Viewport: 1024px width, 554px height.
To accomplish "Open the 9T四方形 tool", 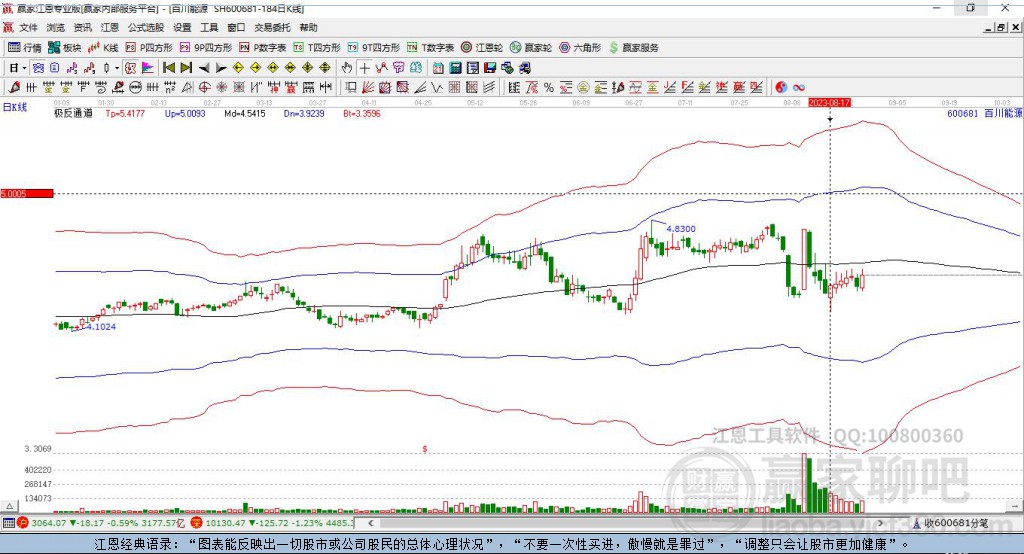I will (374, 48).
